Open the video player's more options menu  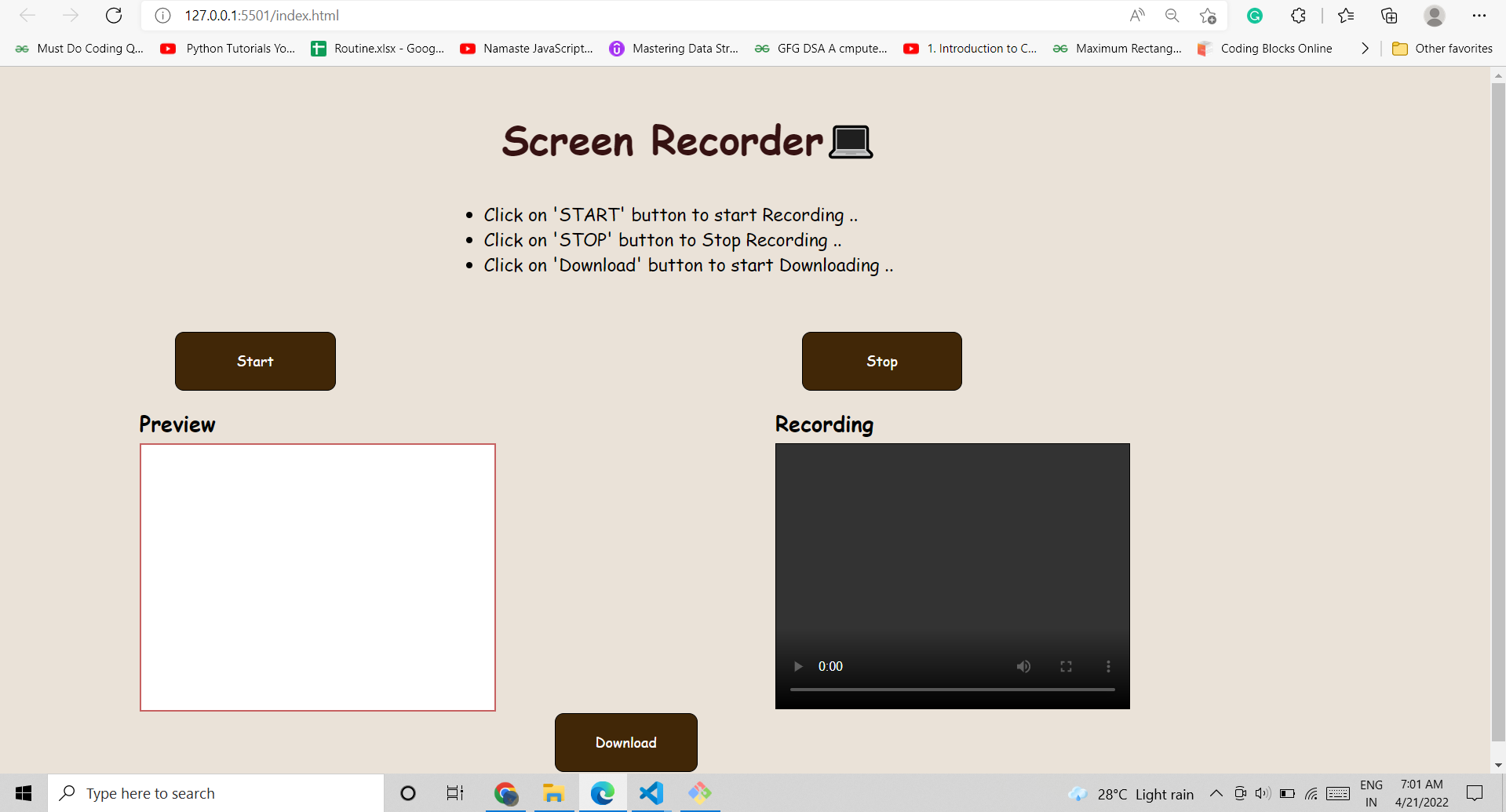tap(1108, 666)
